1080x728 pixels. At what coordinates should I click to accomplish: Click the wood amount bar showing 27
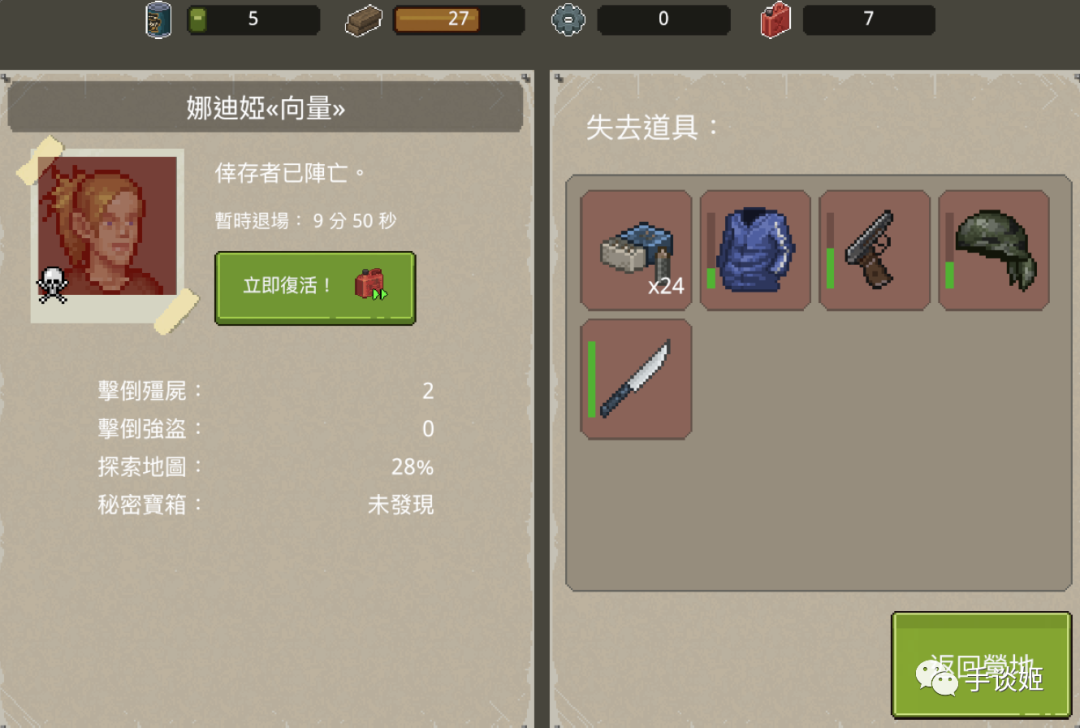pyautogui.click(x=459, y=19)
